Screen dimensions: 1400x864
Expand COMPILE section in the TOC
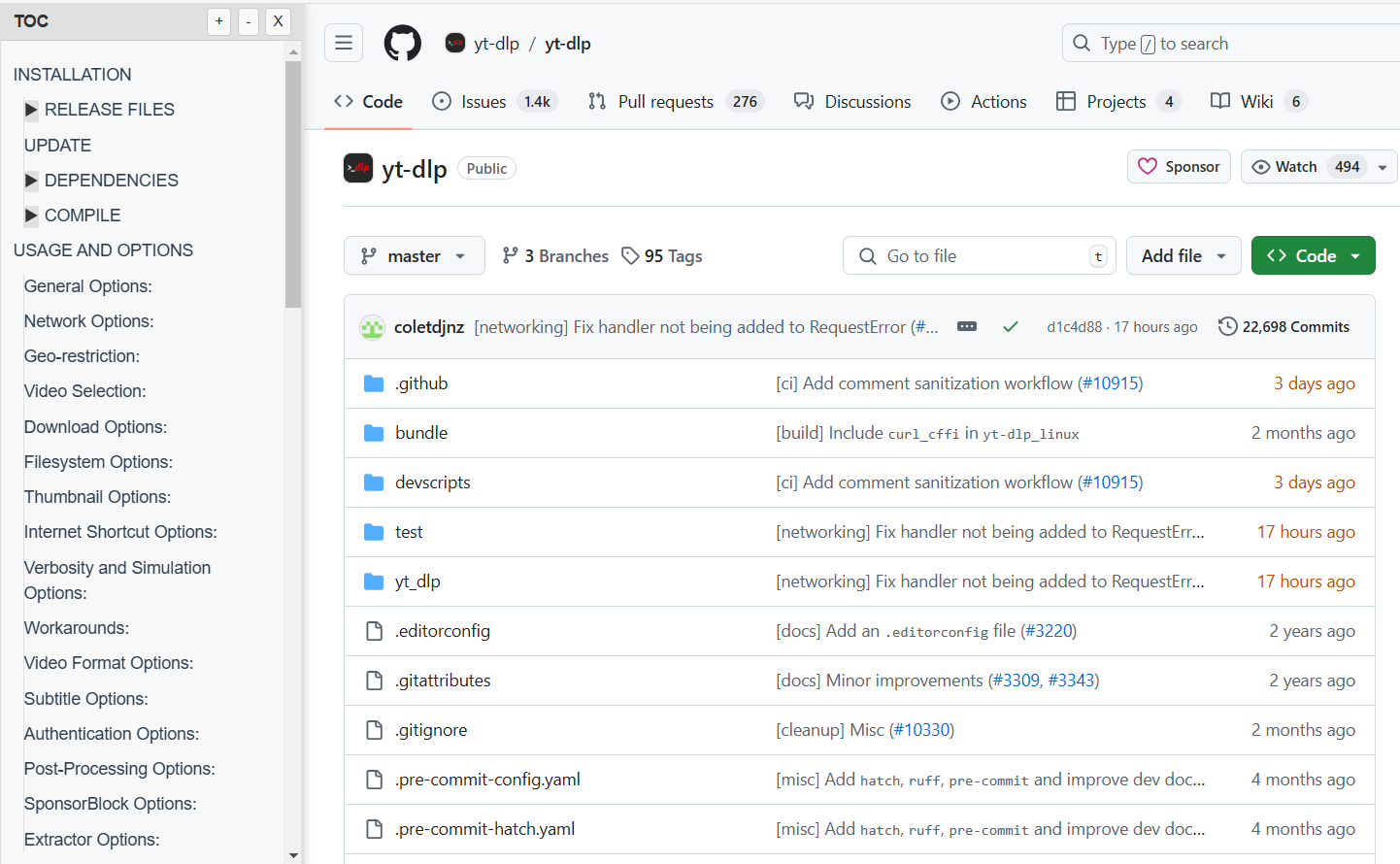click(x=31, y=216)
